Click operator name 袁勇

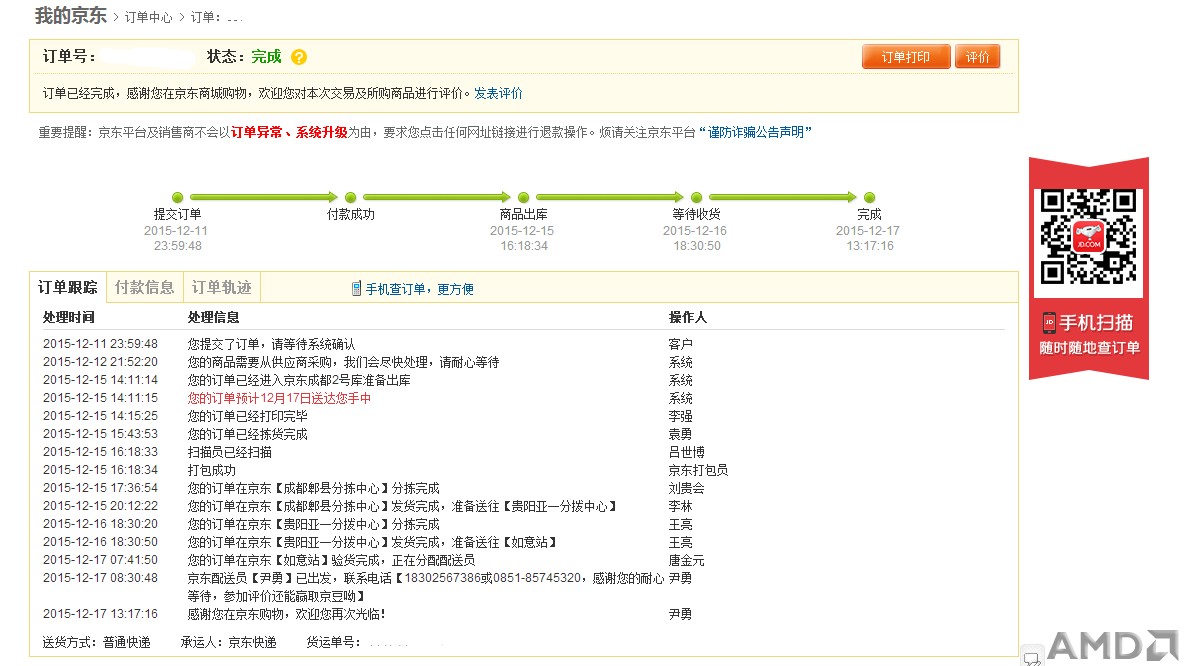(680, 434)
